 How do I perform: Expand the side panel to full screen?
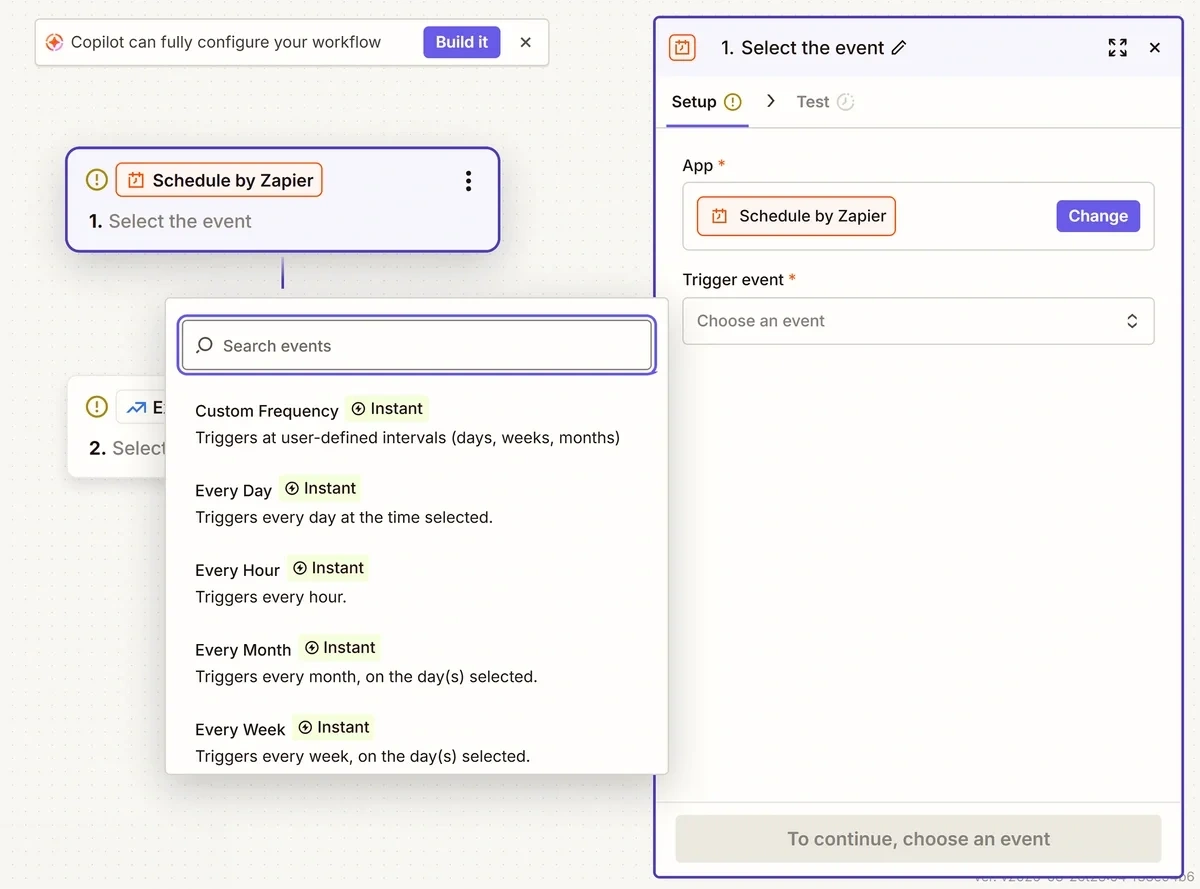click(x=1118, y=47)
